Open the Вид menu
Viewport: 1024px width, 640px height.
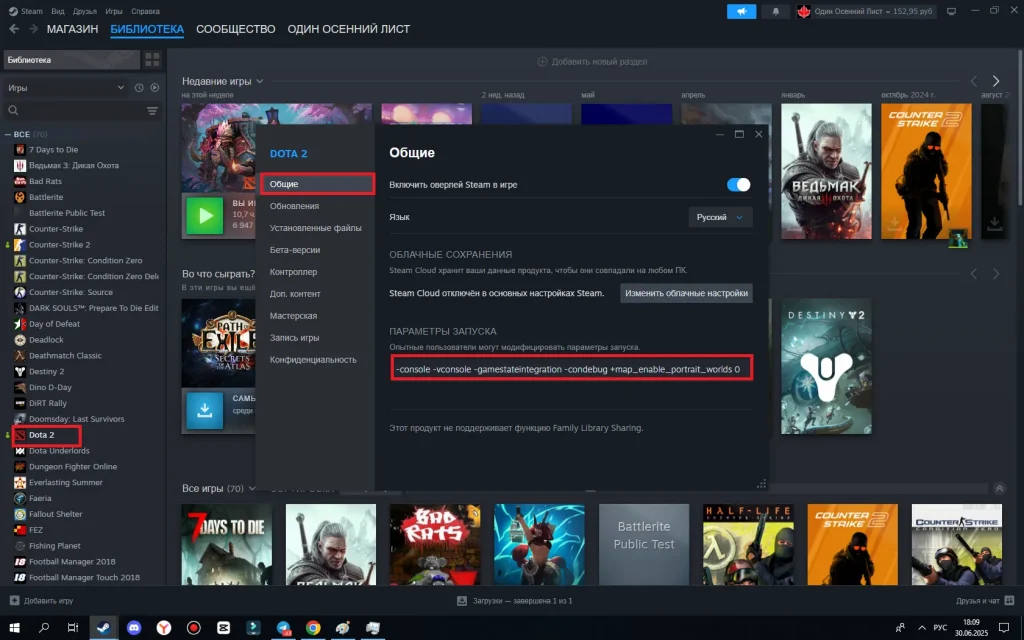tap(57, 11)
